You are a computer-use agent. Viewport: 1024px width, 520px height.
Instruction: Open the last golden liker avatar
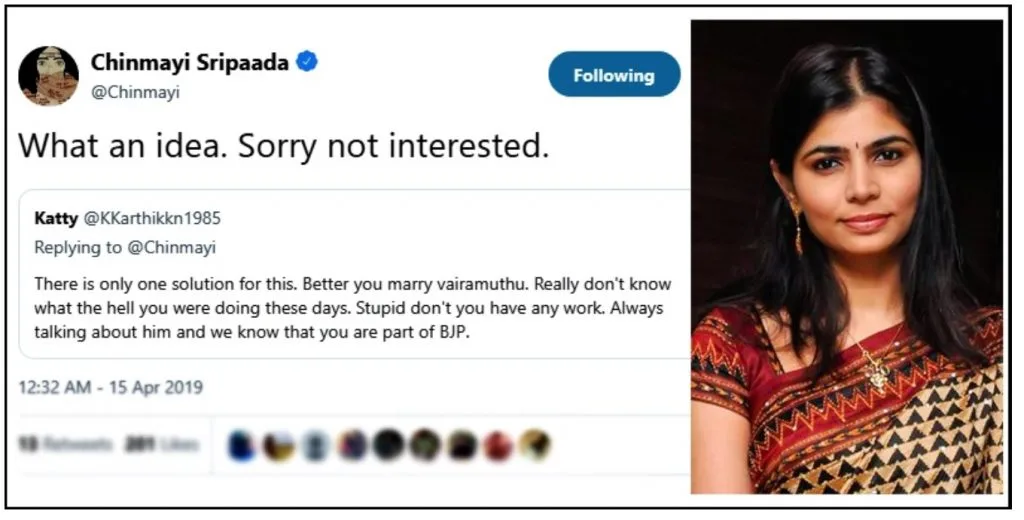coord(535,445)
